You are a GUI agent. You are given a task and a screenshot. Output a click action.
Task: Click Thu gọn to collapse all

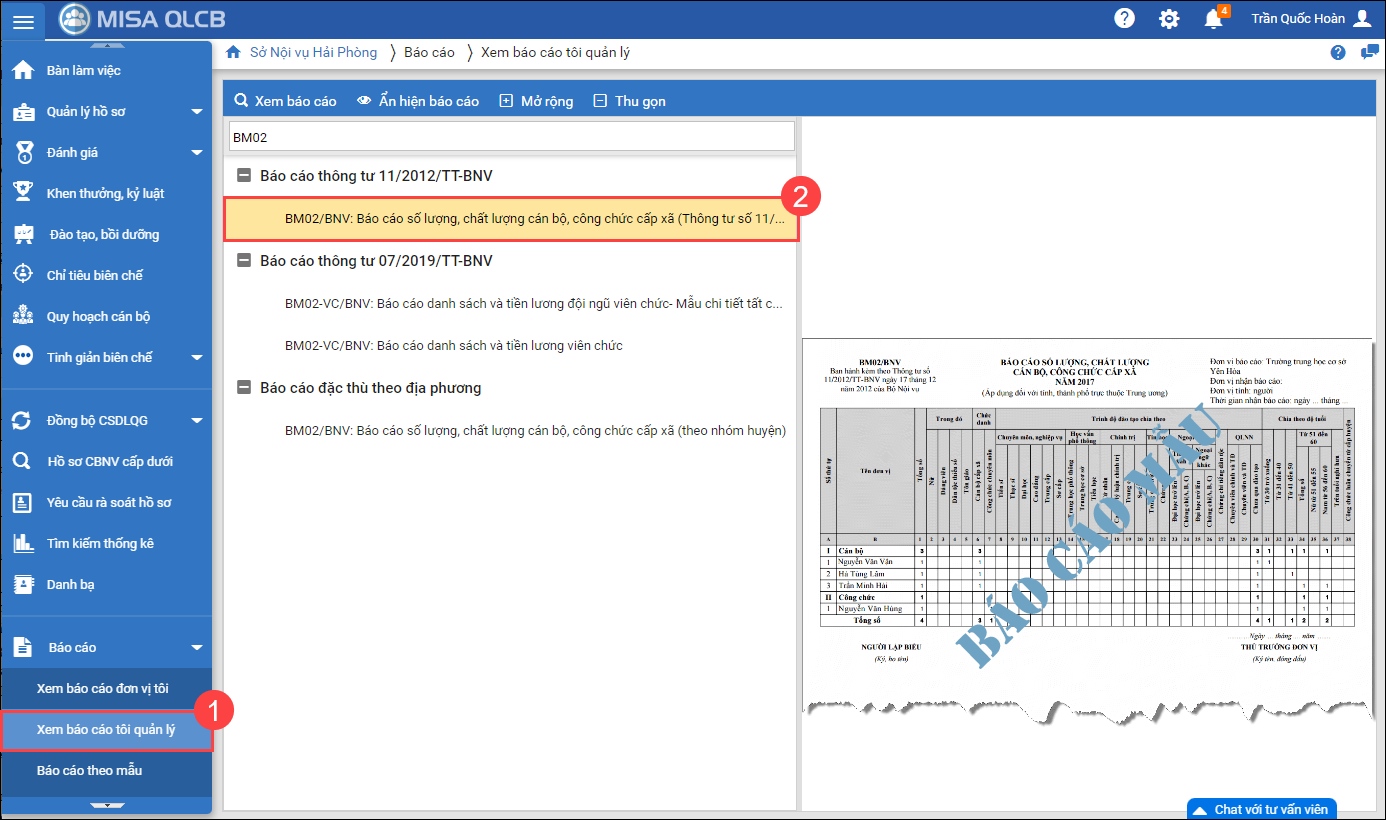click(x=629, y=101)
